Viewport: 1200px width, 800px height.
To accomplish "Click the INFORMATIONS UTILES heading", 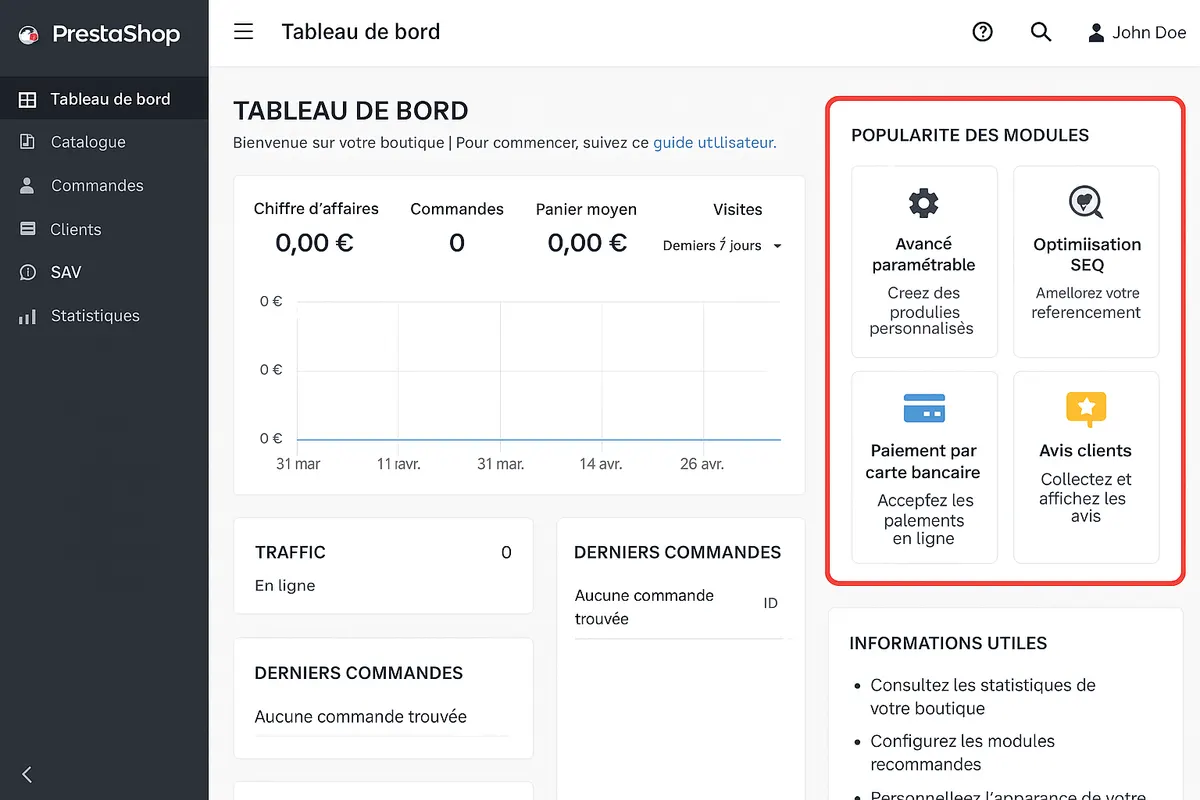I will coord(948,643).
